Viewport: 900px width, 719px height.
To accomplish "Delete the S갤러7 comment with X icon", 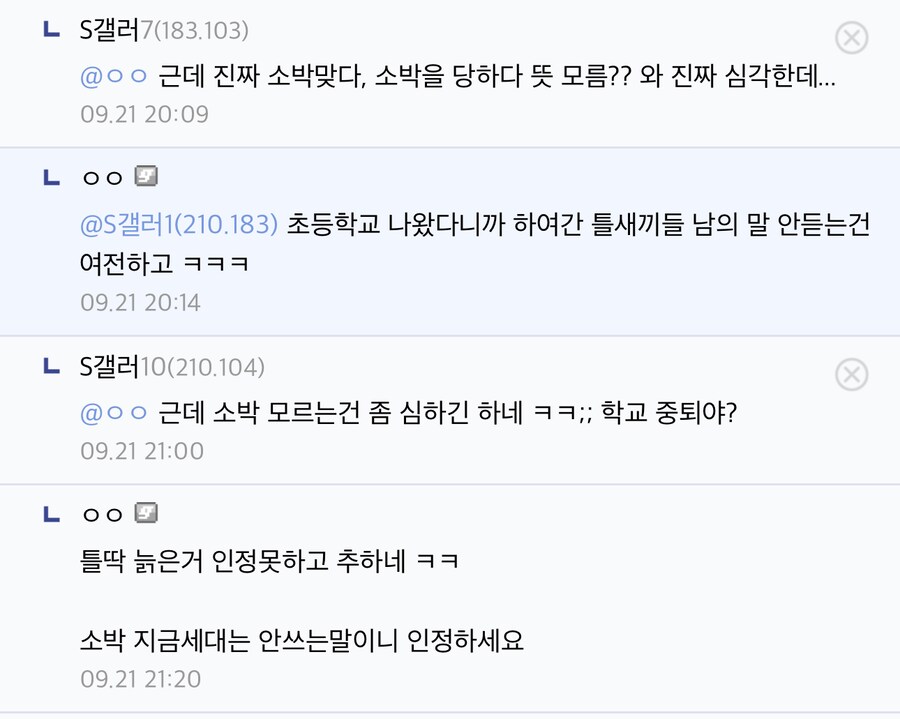I will pyautogui.click(x=851, y=38).
